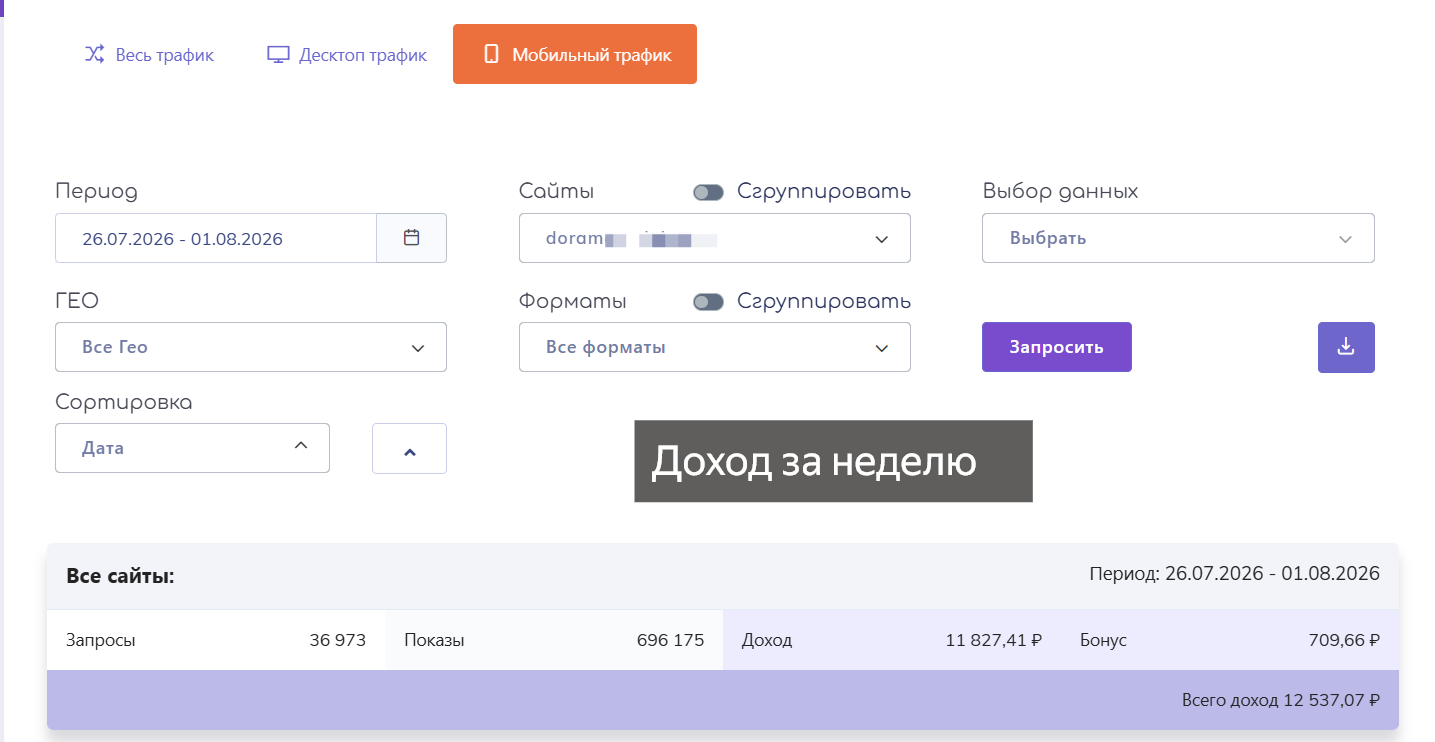The height and width of the screenshot is (742, 1435).
Task: Click the Сортировка field label
Action: tap(124, 402)
